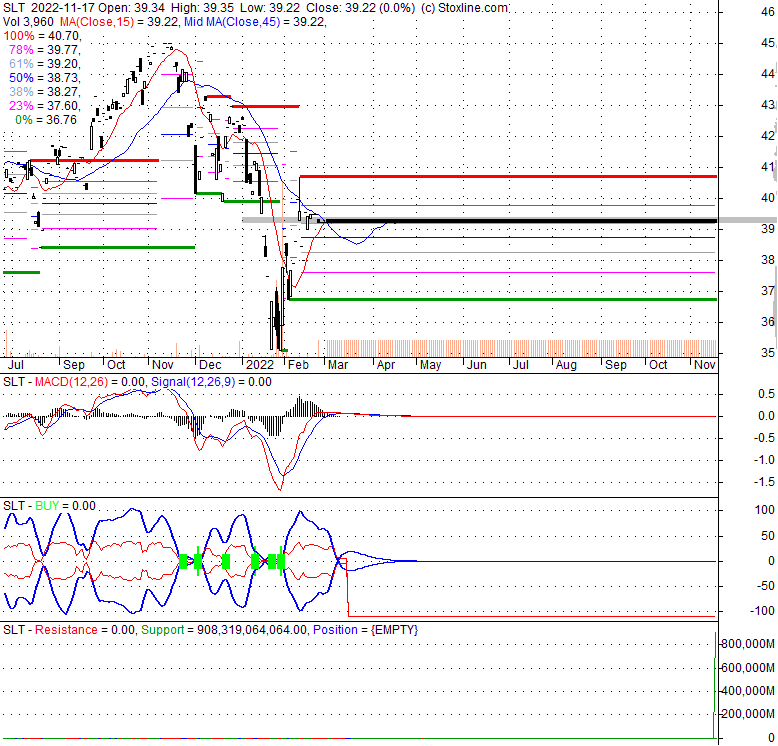The image size is (778, 746).
Task: Click the 'Dec' label on time axis
Action: [x=210, y=365]
